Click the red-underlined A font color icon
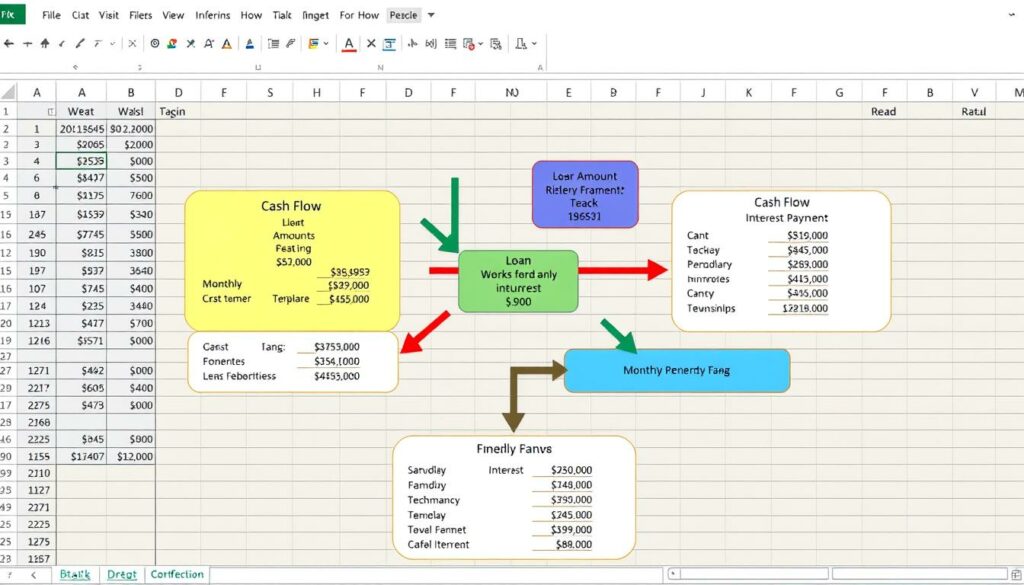Image resolution: width=1024 pixels, height=585 pixels. tap(349, 44)
